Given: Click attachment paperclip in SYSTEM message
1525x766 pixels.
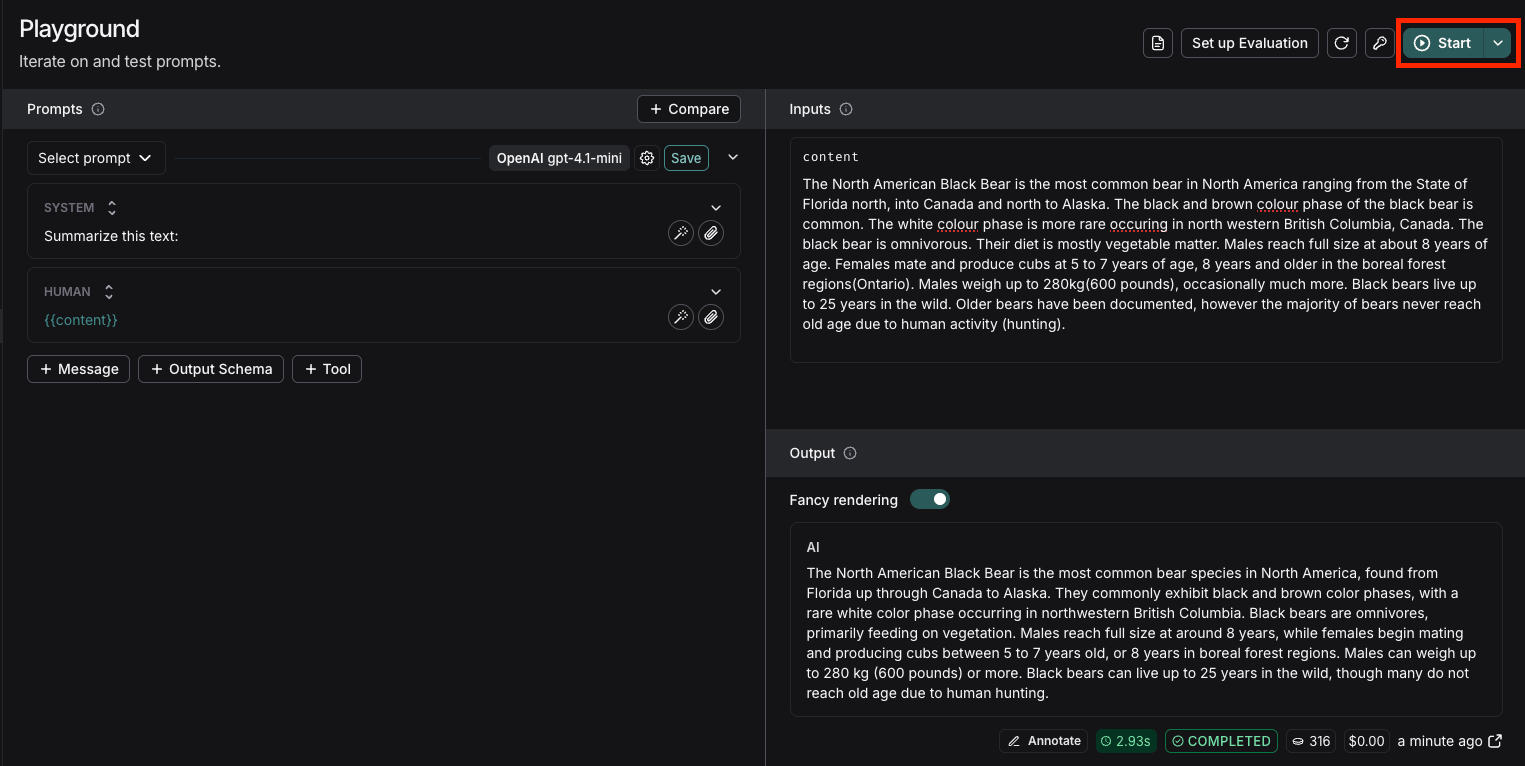Looking at the screenshot, I should coord(711,233).
